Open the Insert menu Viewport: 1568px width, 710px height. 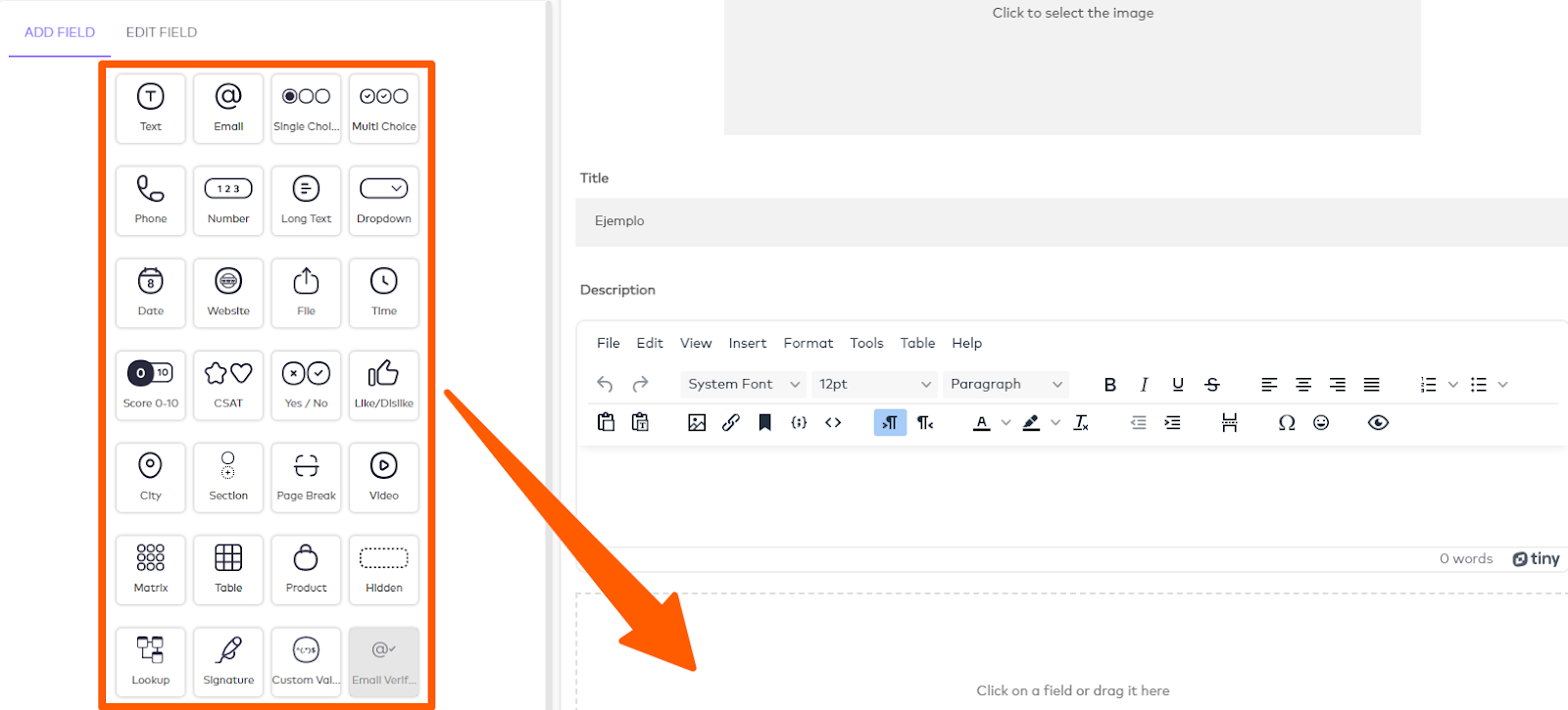click(x=747, y=343)
